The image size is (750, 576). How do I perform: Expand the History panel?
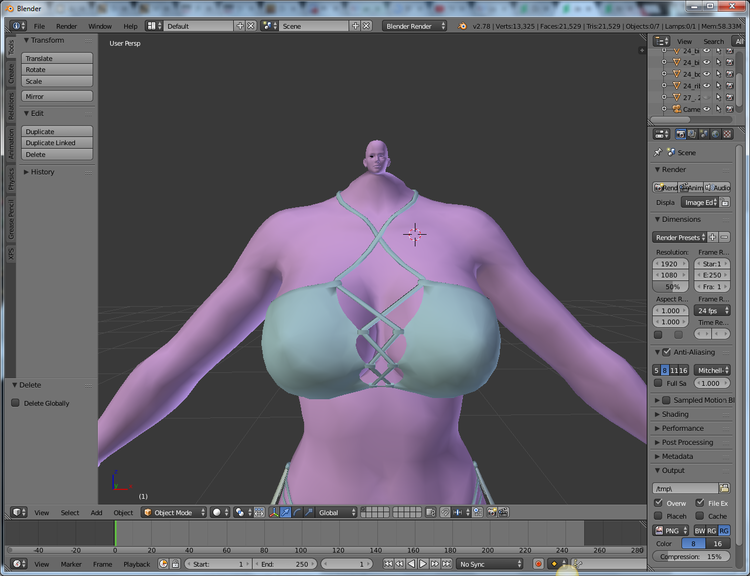(38, 172)
